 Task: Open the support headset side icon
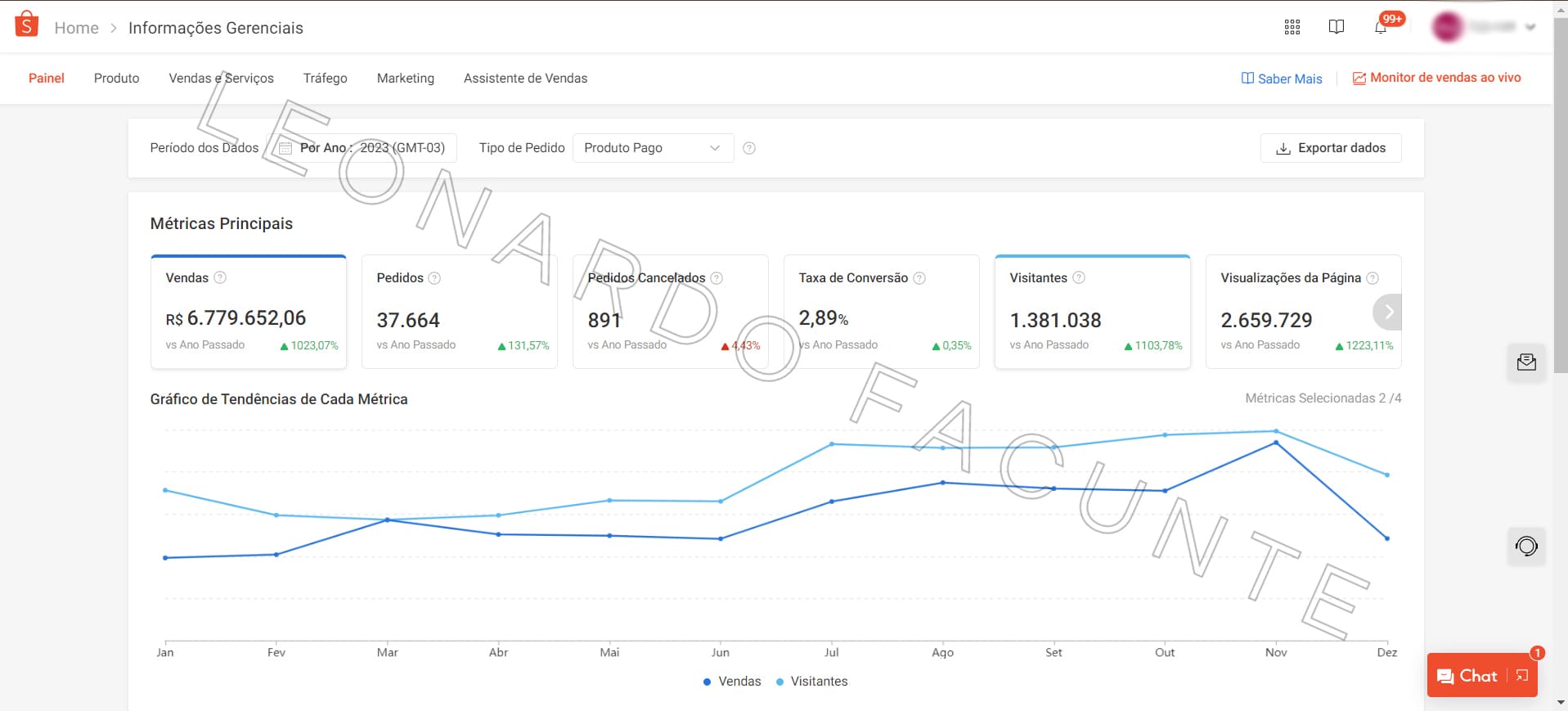1525,546
